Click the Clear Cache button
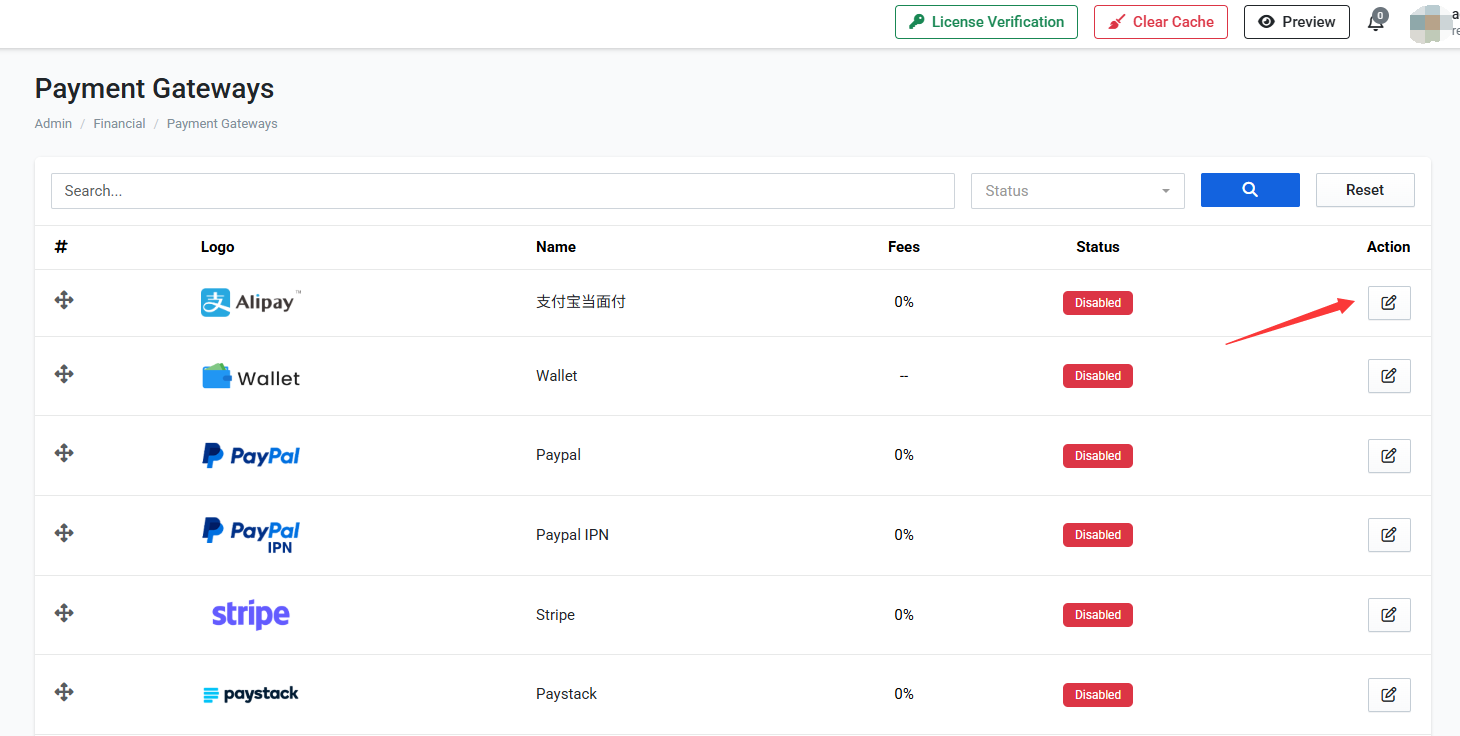This screenshot has height=736, width=1460. (1161, 22)
